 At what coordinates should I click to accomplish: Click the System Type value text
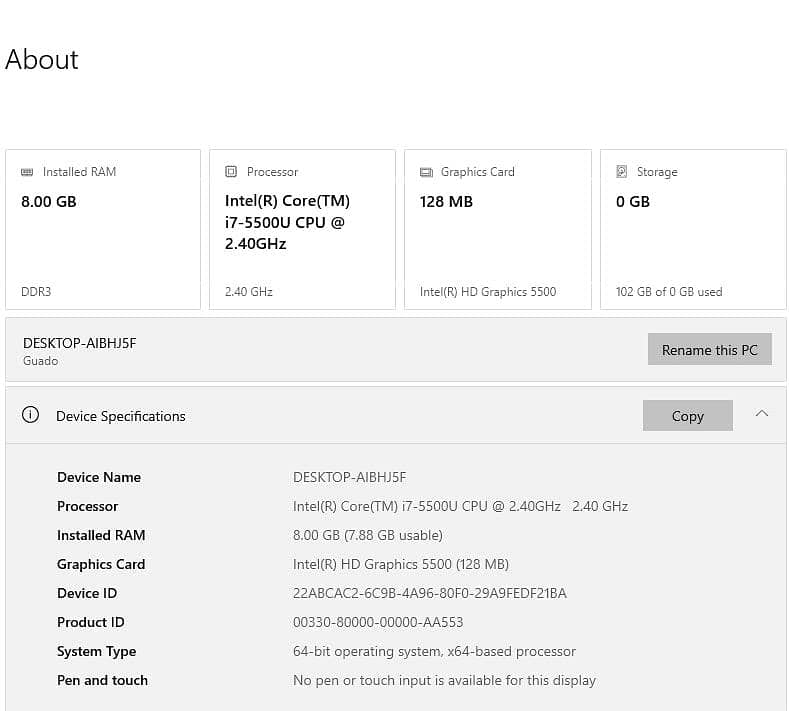(434, 652)
